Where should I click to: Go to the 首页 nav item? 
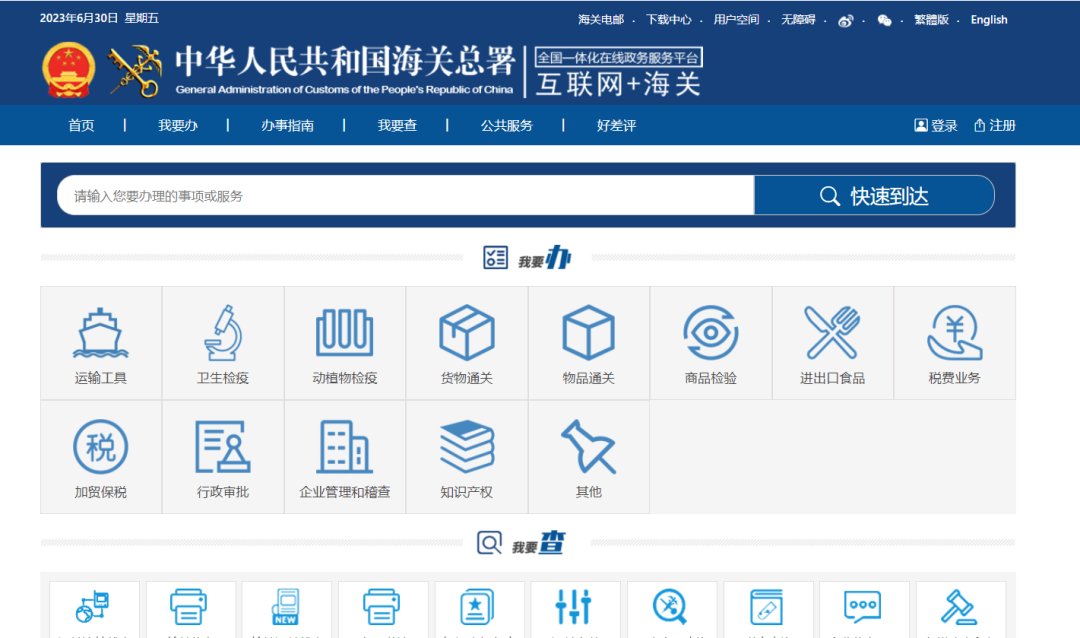tap(81, 125)
